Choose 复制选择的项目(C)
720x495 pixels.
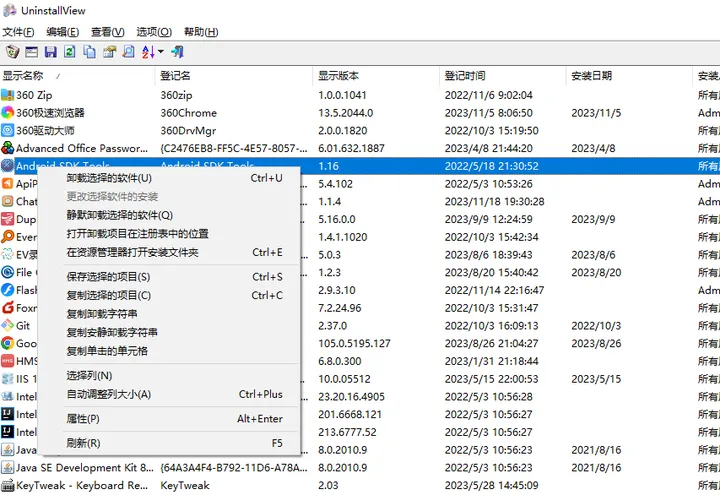(x=169, y=295)
